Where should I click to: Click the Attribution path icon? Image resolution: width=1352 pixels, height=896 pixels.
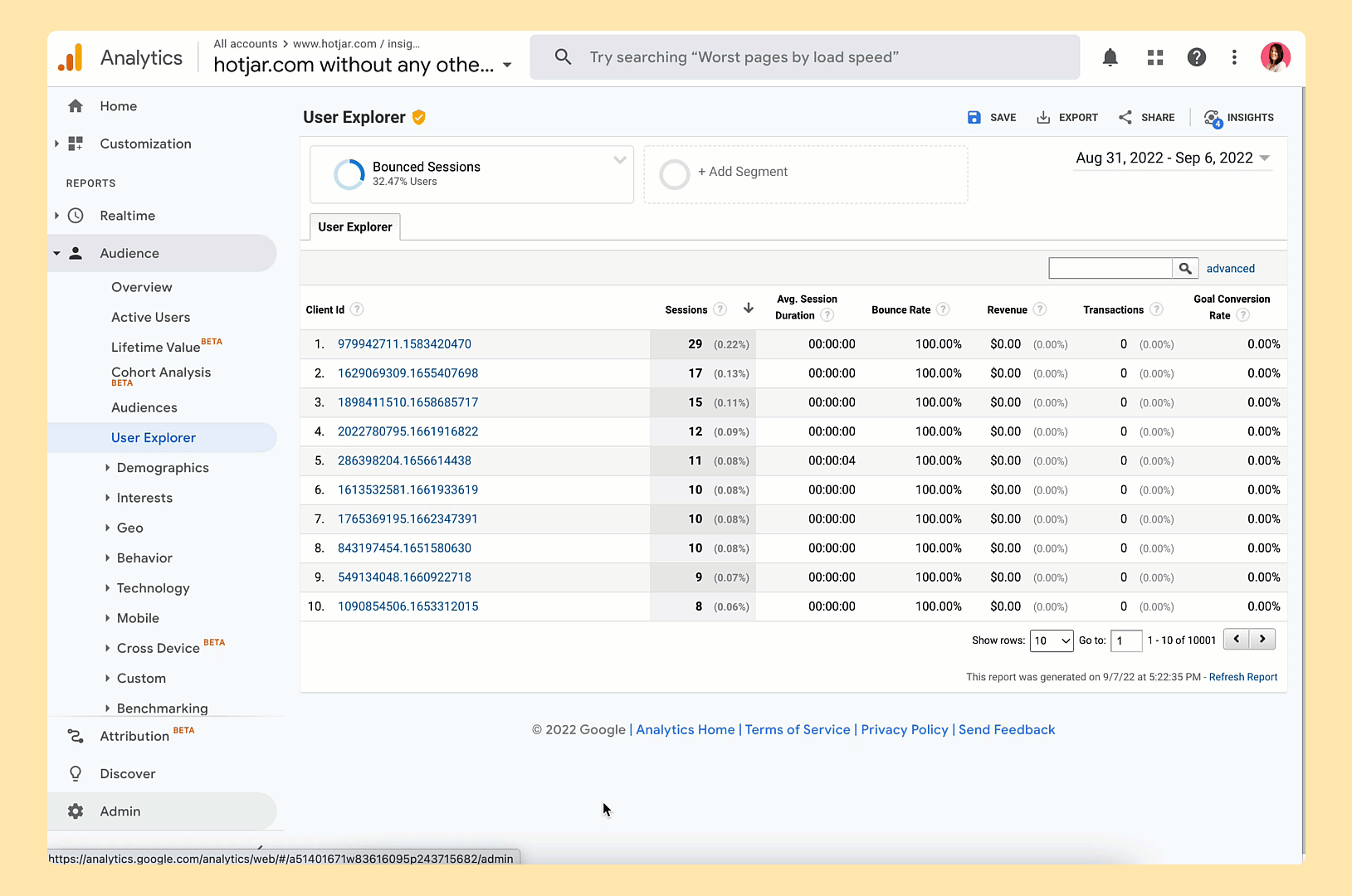point(76,736)
